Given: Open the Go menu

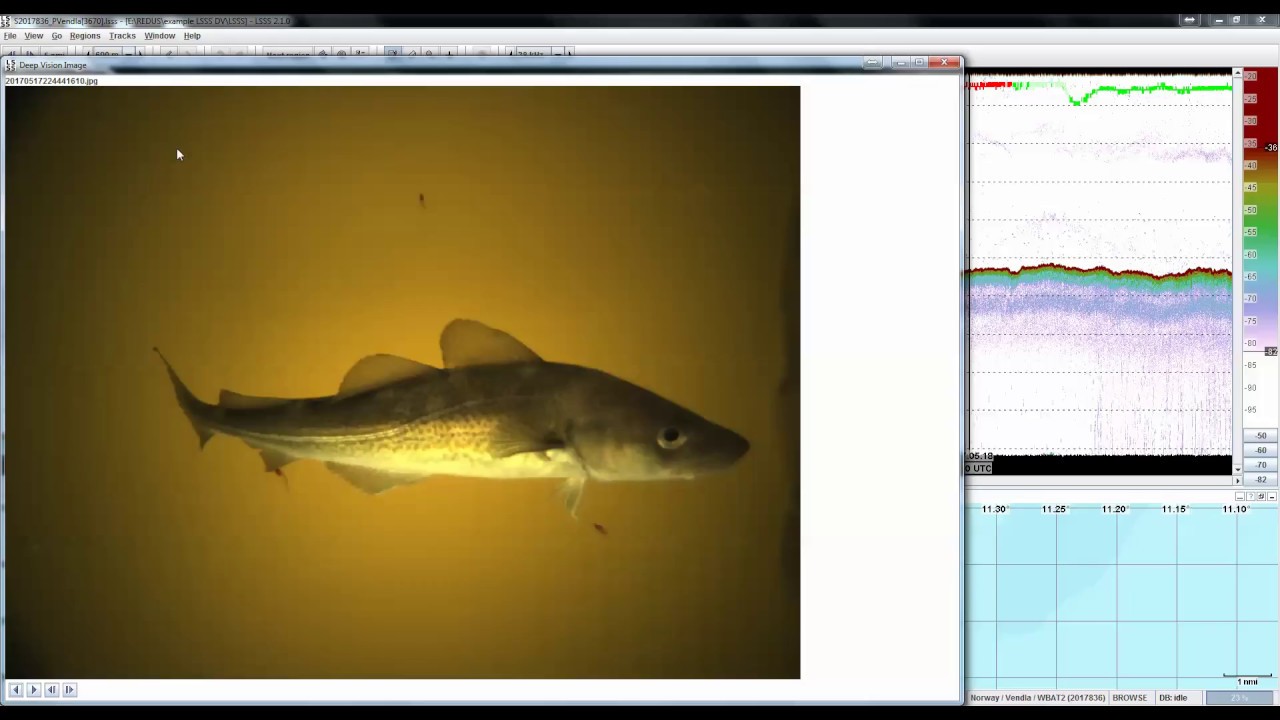Looking at the screenshot, I should coord(57,36).
